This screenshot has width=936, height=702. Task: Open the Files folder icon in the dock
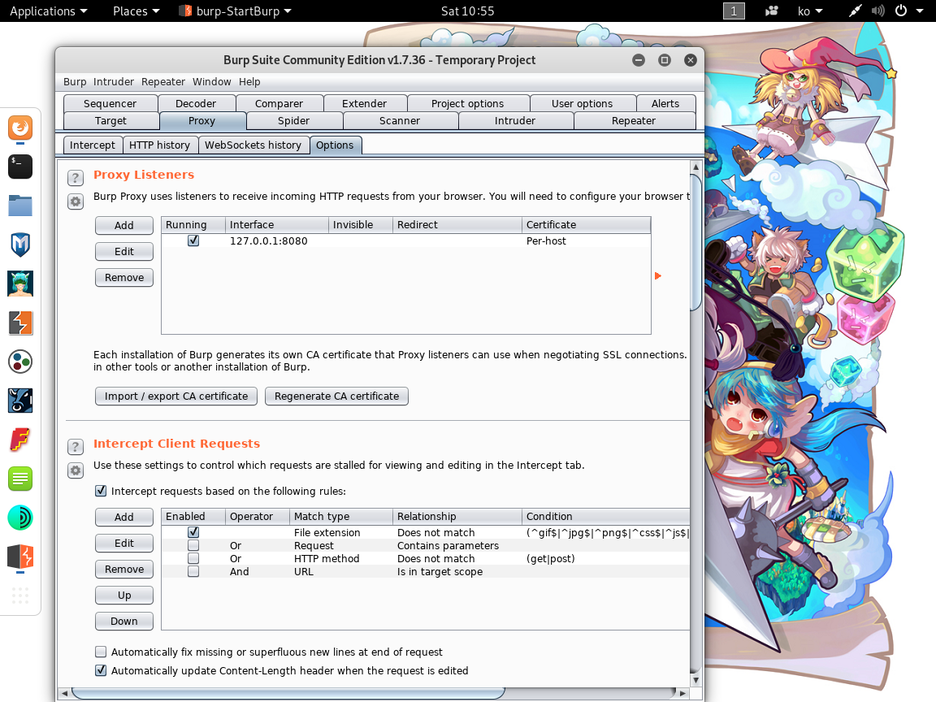pyautogui.click(x=20, y=205)
